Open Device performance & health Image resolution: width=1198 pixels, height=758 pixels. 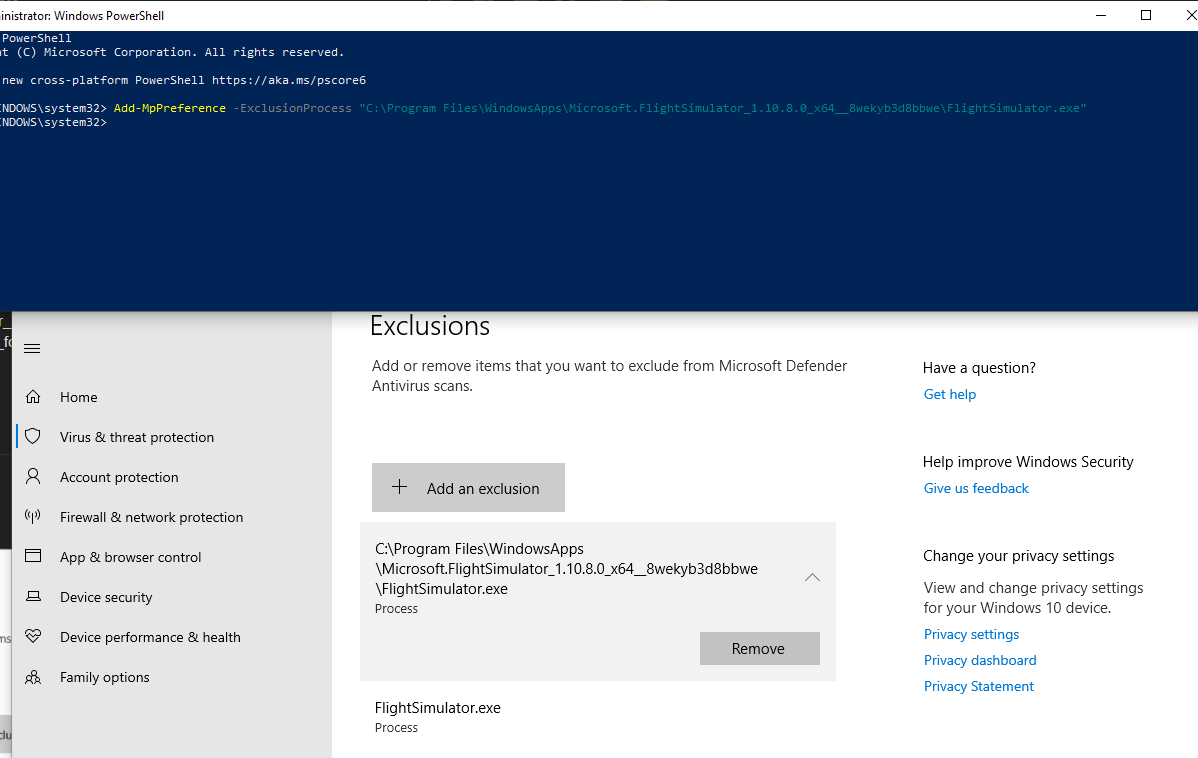coord(151,637)
